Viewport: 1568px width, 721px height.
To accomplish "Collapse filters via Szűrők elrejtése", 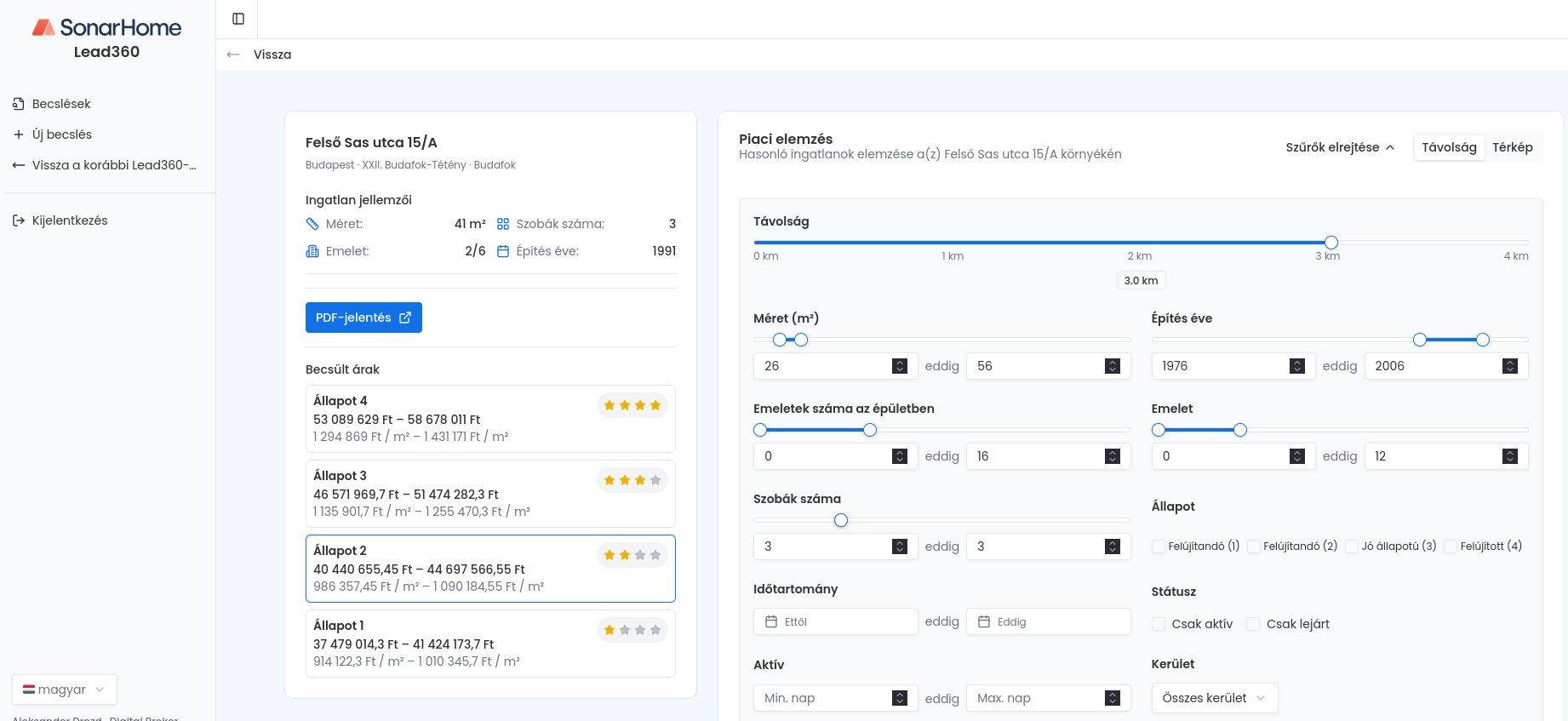I will (1340, 147).
